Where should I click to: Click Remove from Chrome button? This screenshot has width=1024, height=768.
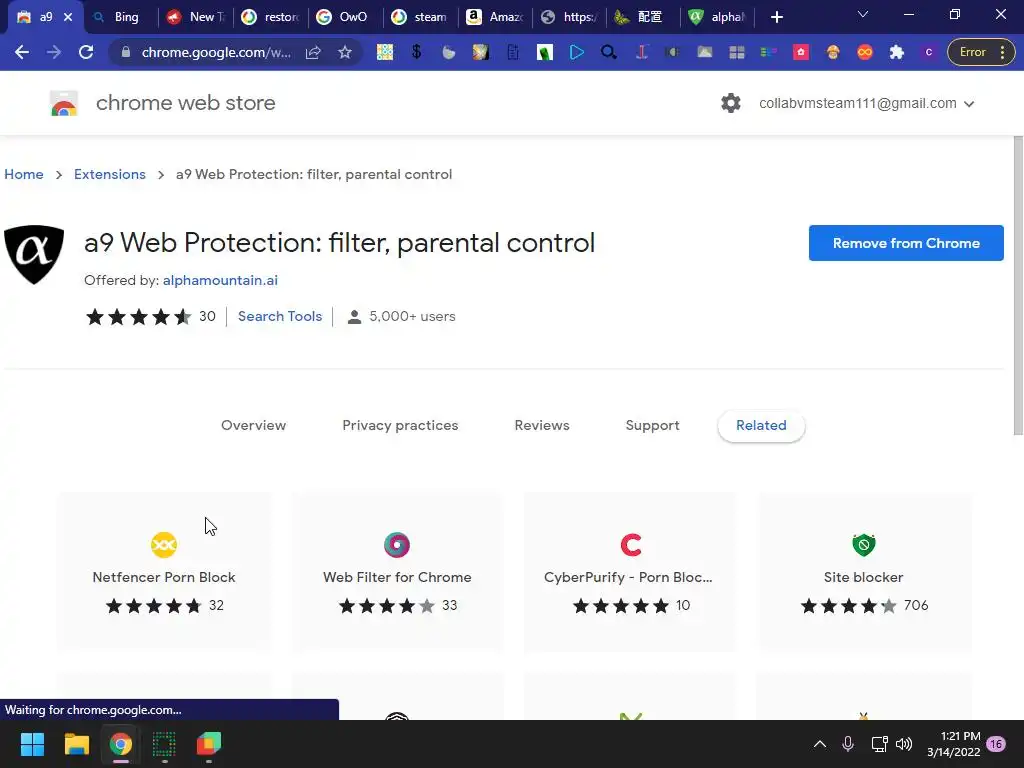[906, 243]
